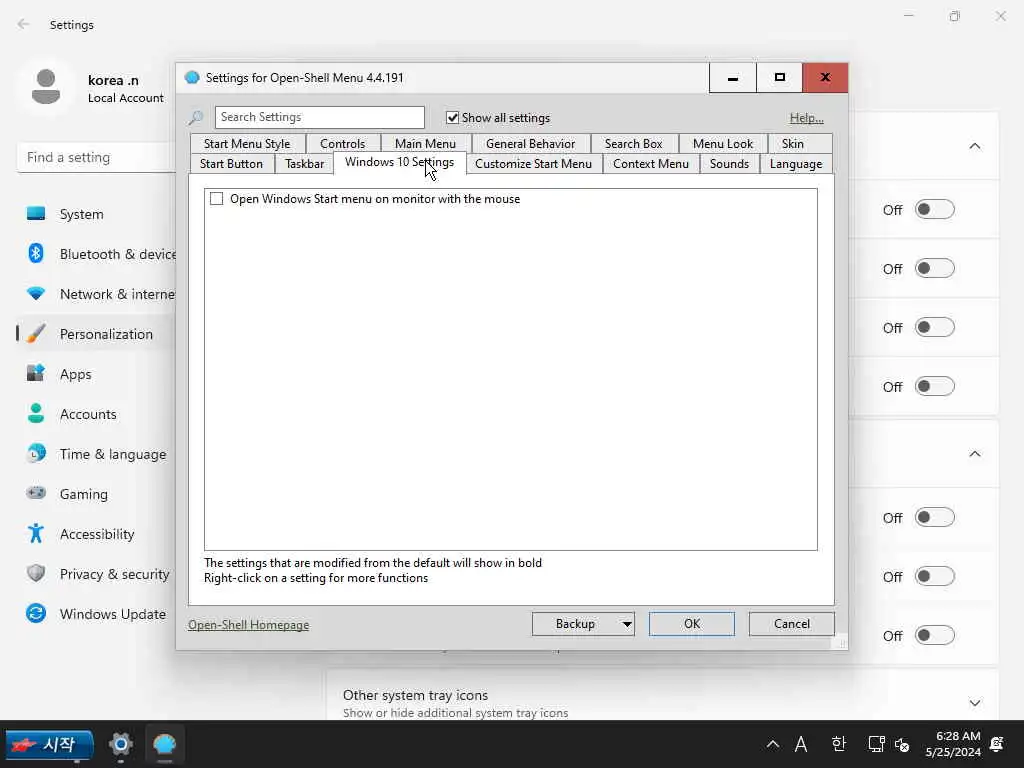Viewport: 1024px width, 768px height.
Task: Turn on the second Off toggle in Settings
Action: tap(935, 268)
